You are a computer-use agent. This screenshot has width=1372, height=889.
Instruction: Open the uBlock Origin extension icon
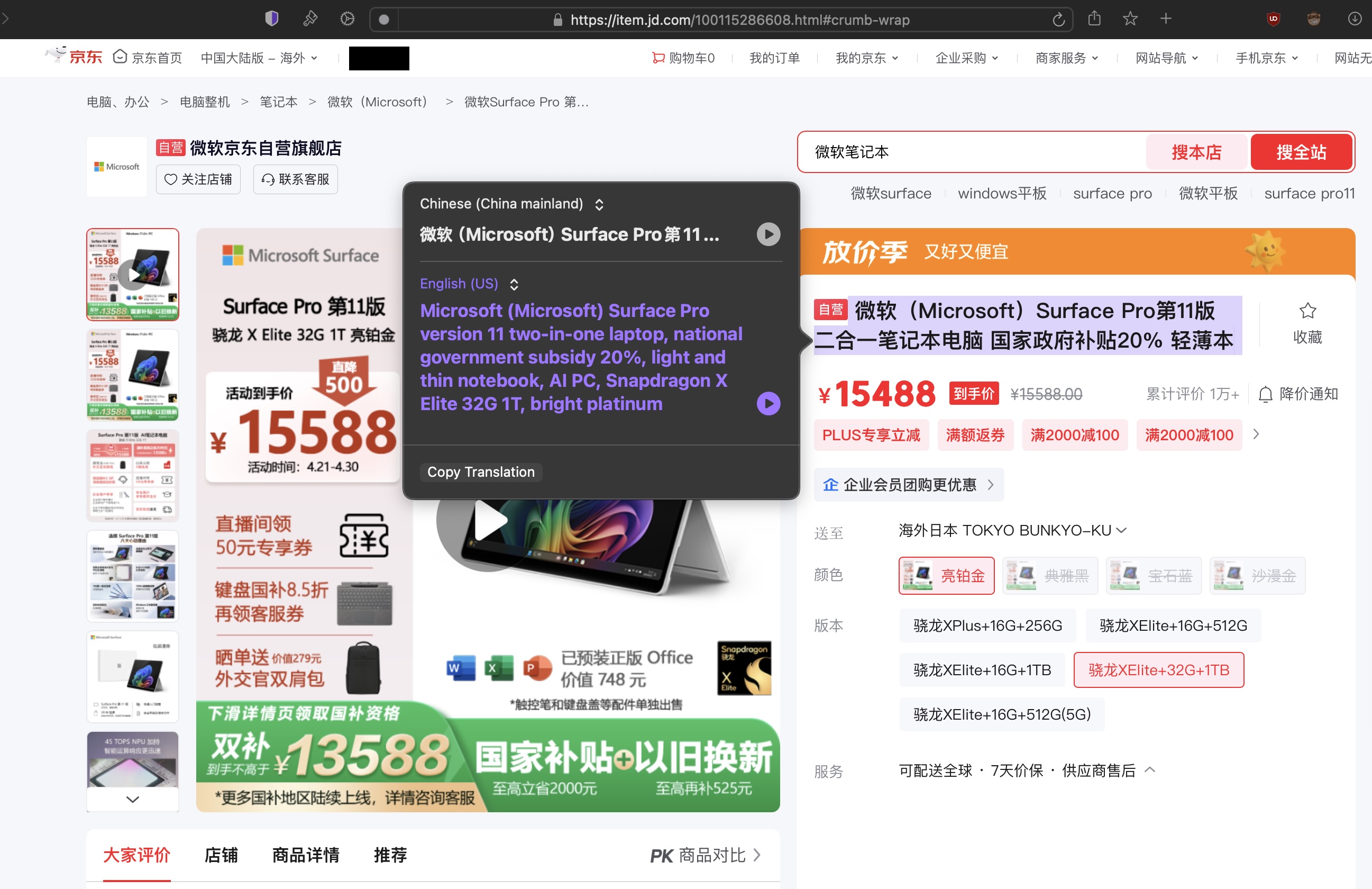[x=1274, y=19]
